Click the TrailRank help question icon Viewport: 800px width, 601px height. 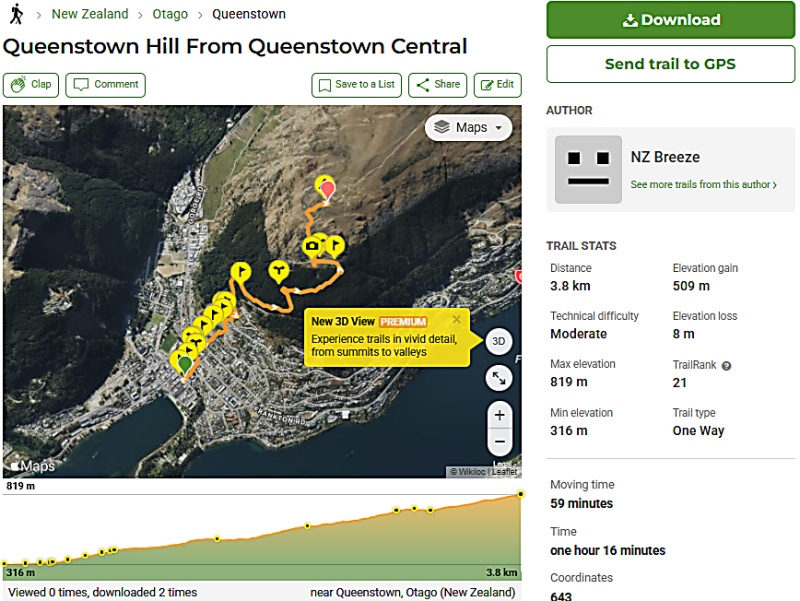tap(726, 366)
